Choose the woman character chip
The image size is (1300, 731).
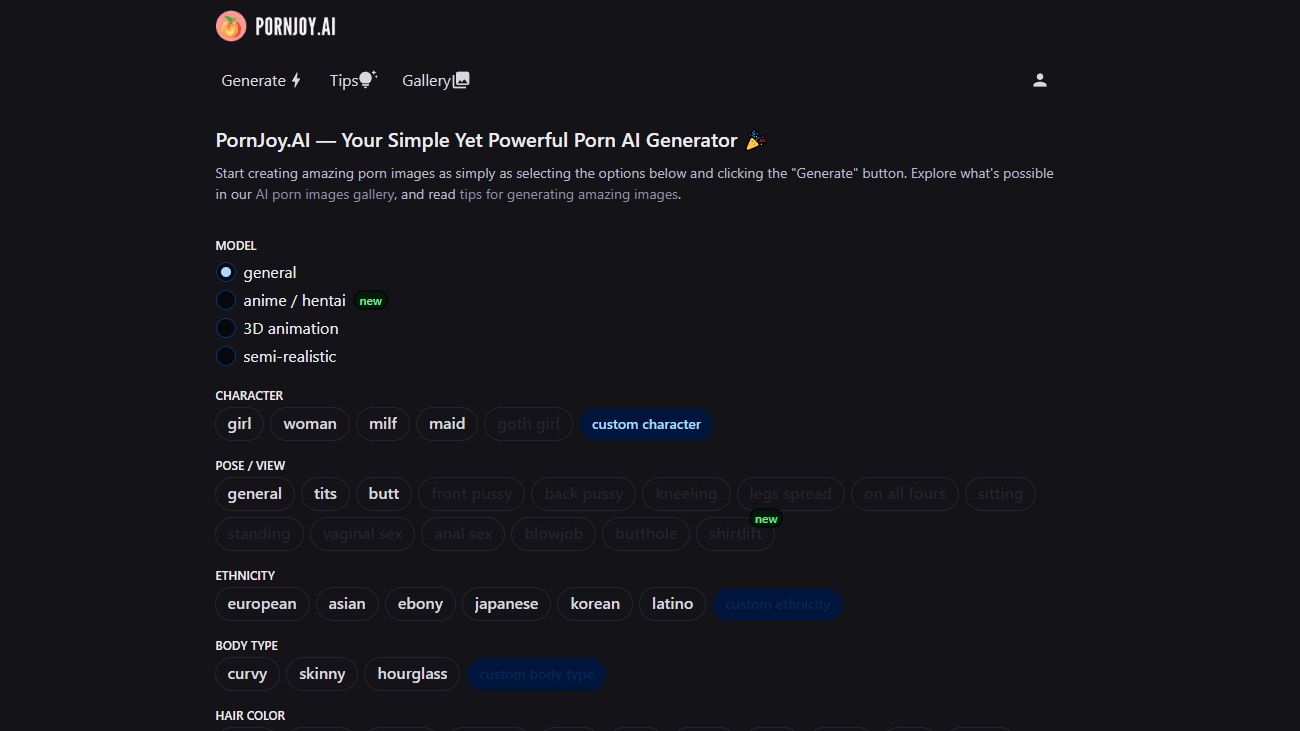tap(310, 424)
